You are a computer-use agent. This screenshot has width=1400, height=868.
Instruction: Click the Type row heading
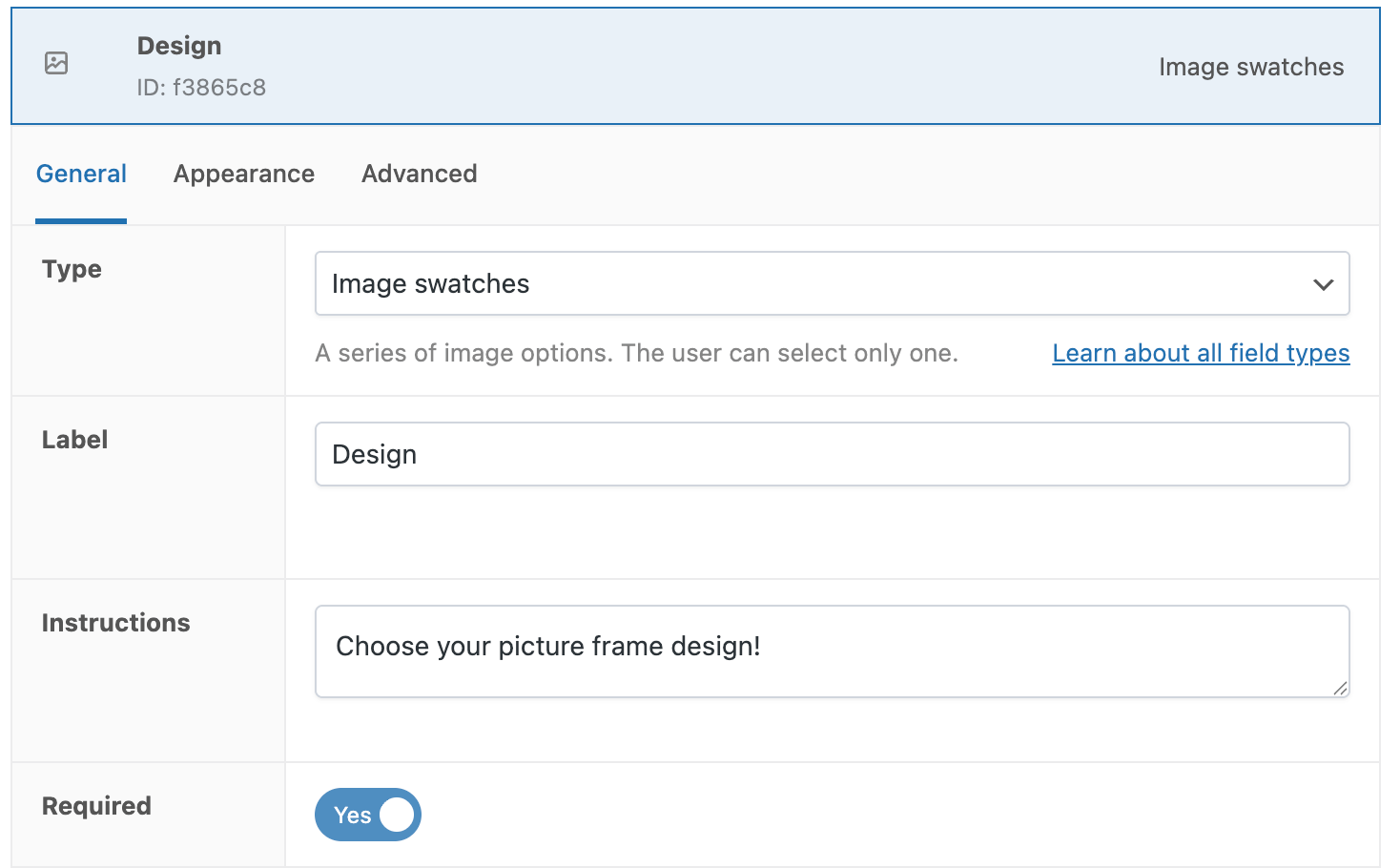pyautogui.click(x=72, y=269)
